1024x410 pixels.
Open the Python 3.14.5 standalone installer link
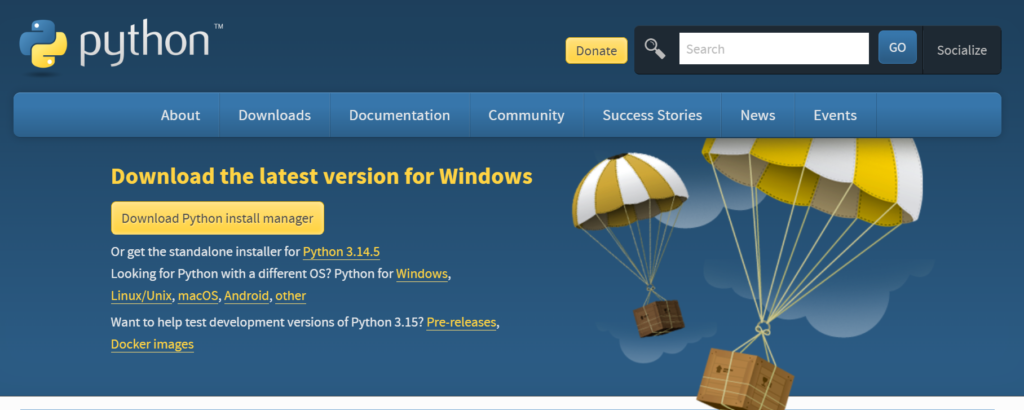point(341,252)
